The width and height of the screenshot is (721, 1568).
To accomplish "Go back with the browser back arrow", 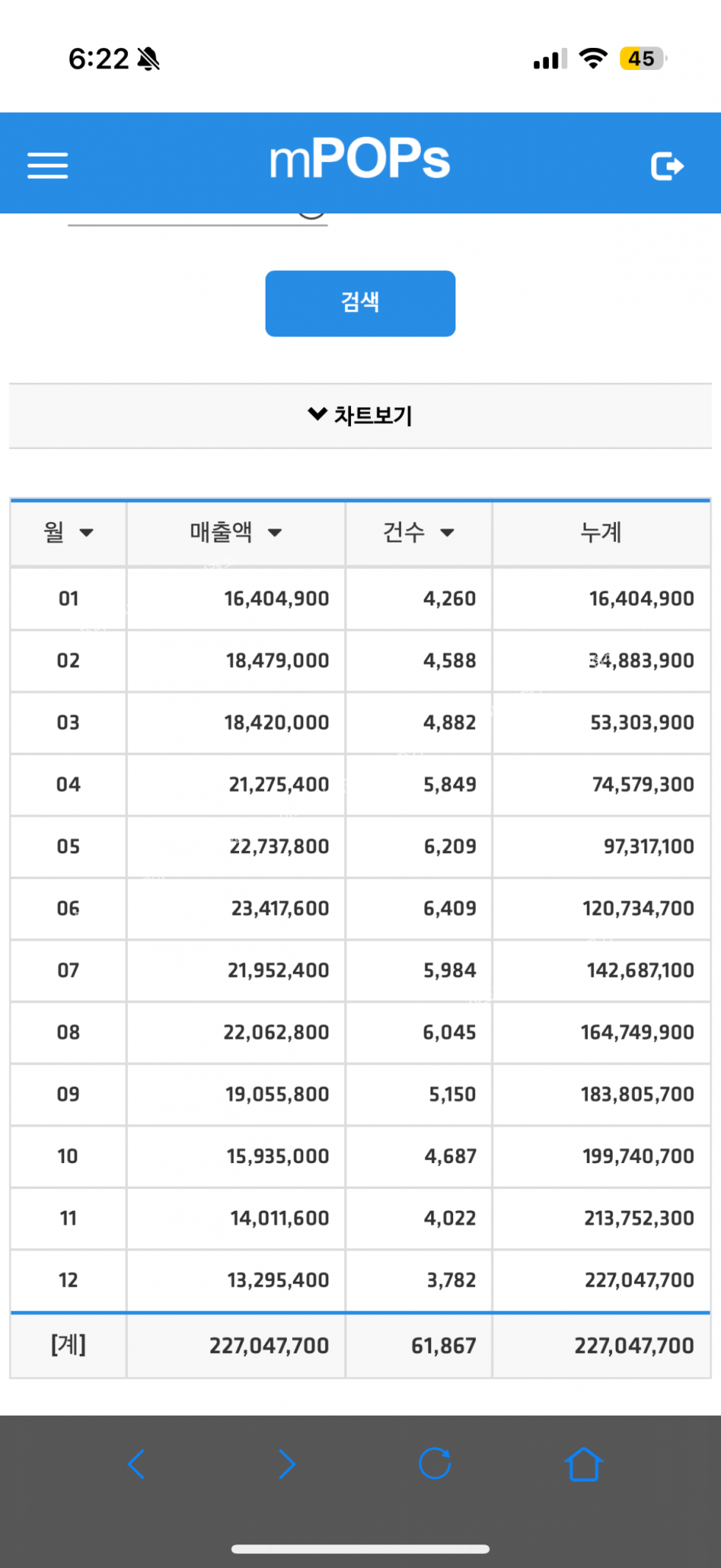I will [137, 1463].
